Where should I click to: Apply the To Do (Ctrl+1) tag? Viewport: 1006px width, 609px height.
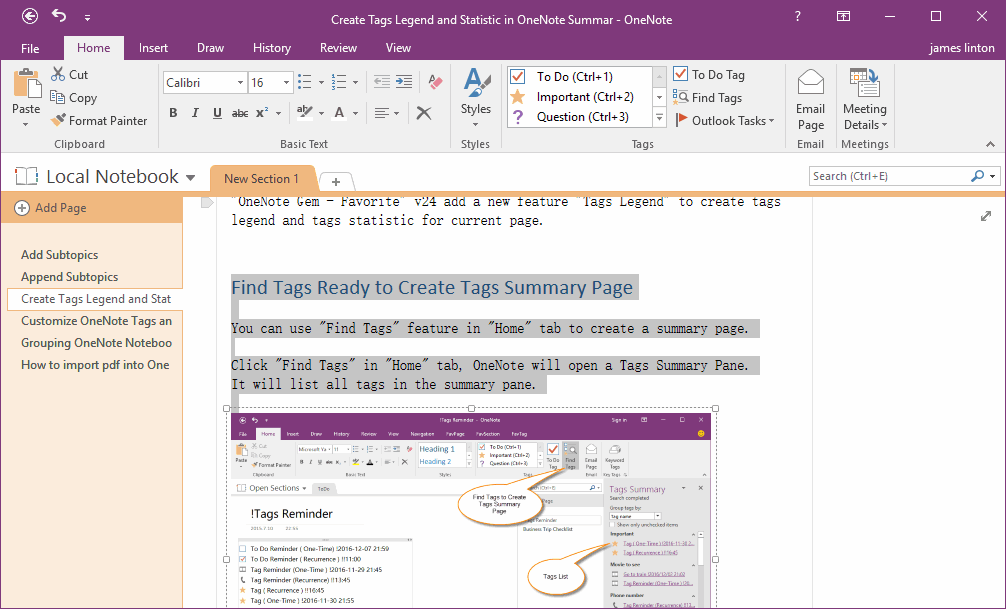click(581, 76)
